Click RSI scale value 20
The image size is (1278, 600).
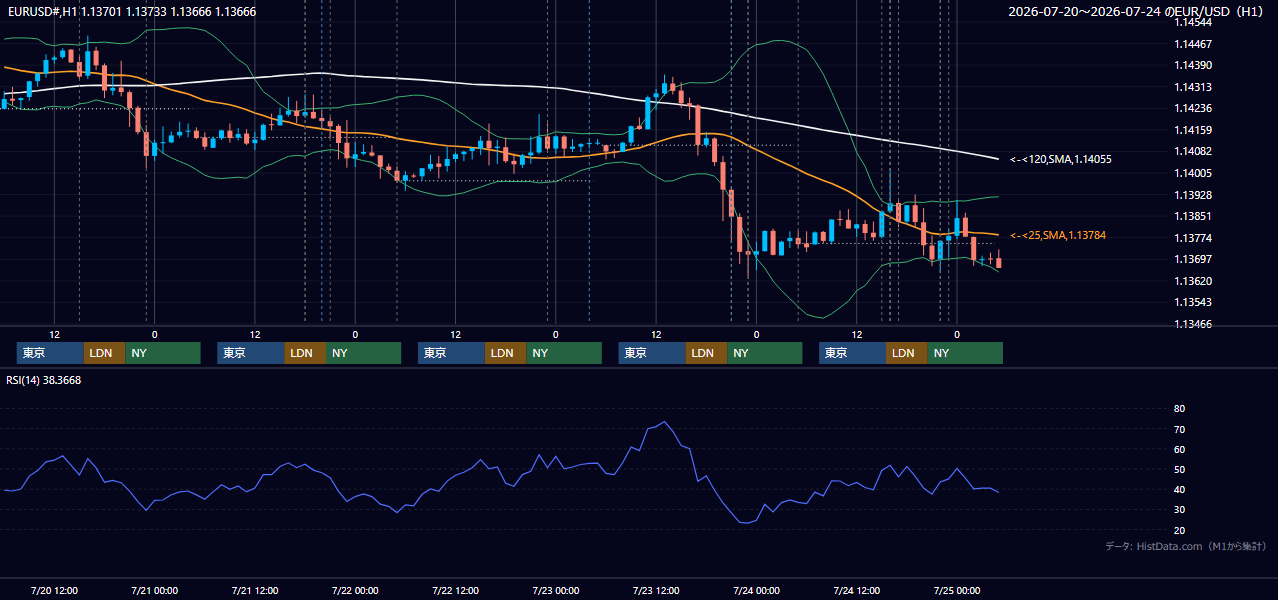pos(1179,530)
